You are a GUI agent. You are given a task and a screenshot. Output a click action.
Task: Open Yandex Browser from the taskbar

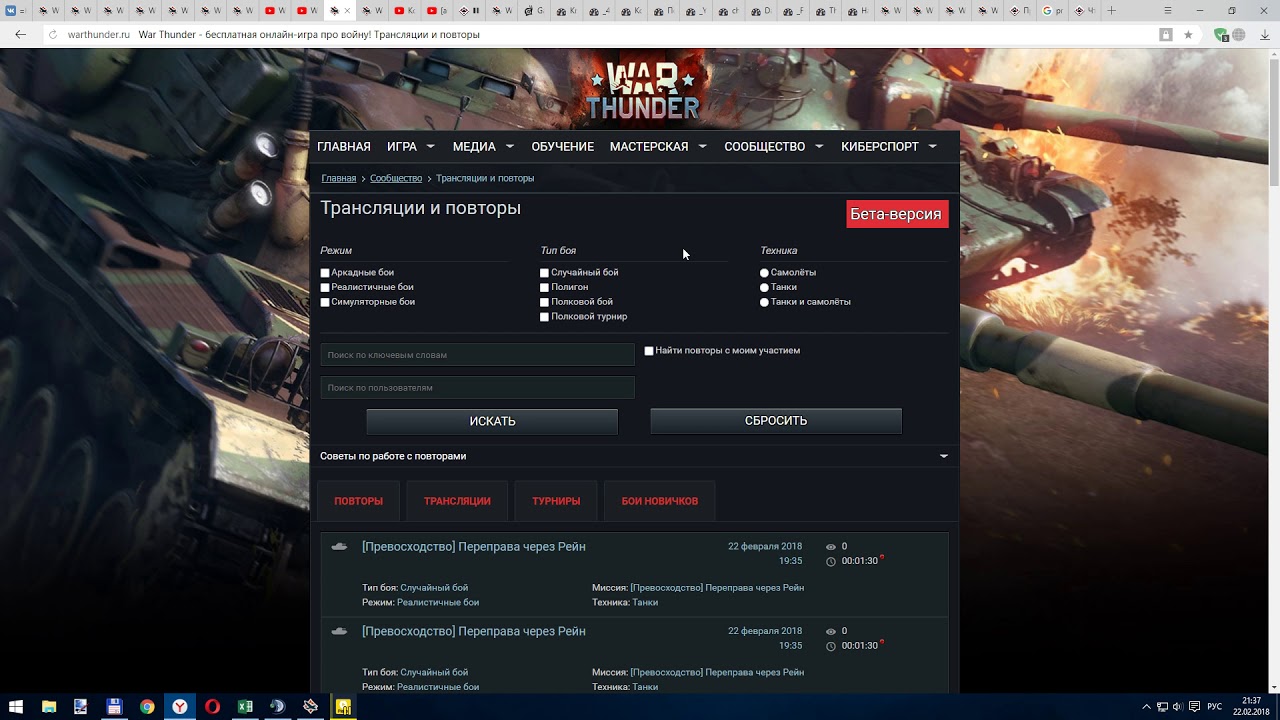coord(180,706)
